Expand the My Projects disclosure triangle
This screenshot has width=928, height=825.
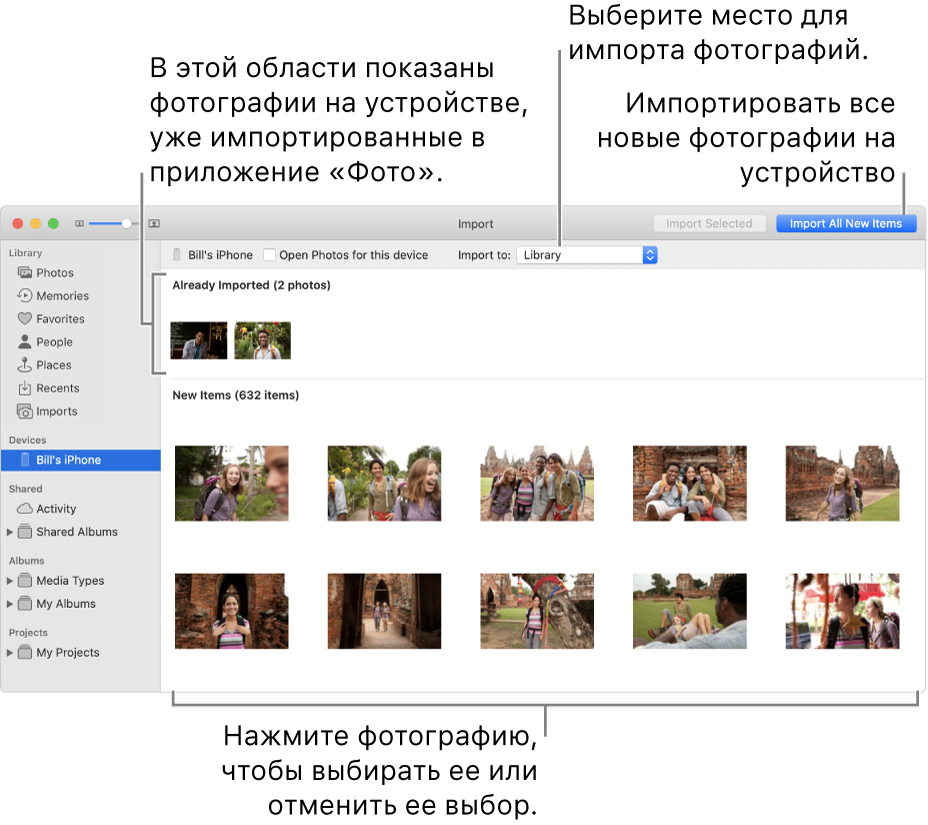pyautogui.click(x=9, y=653)
